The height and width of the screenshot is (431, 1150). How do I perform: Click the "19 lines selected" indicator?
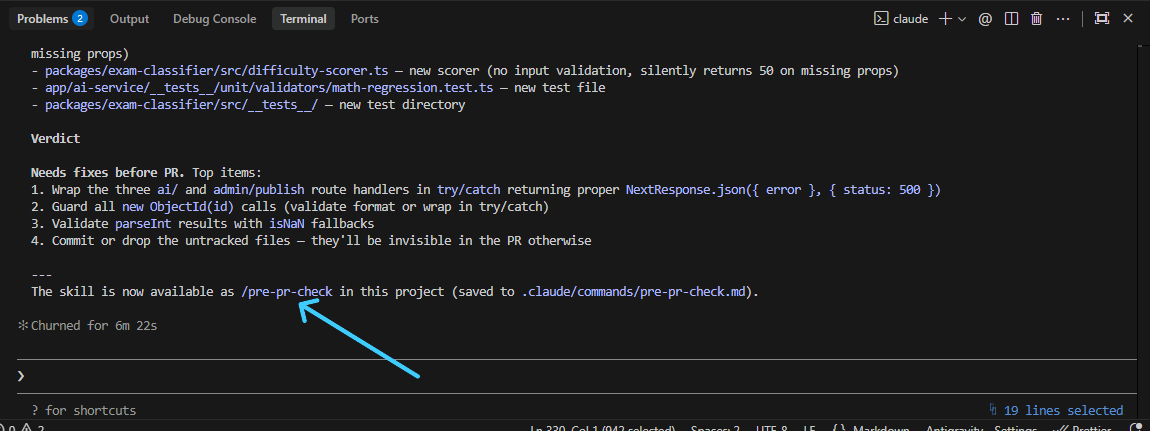coord(1063,410)
